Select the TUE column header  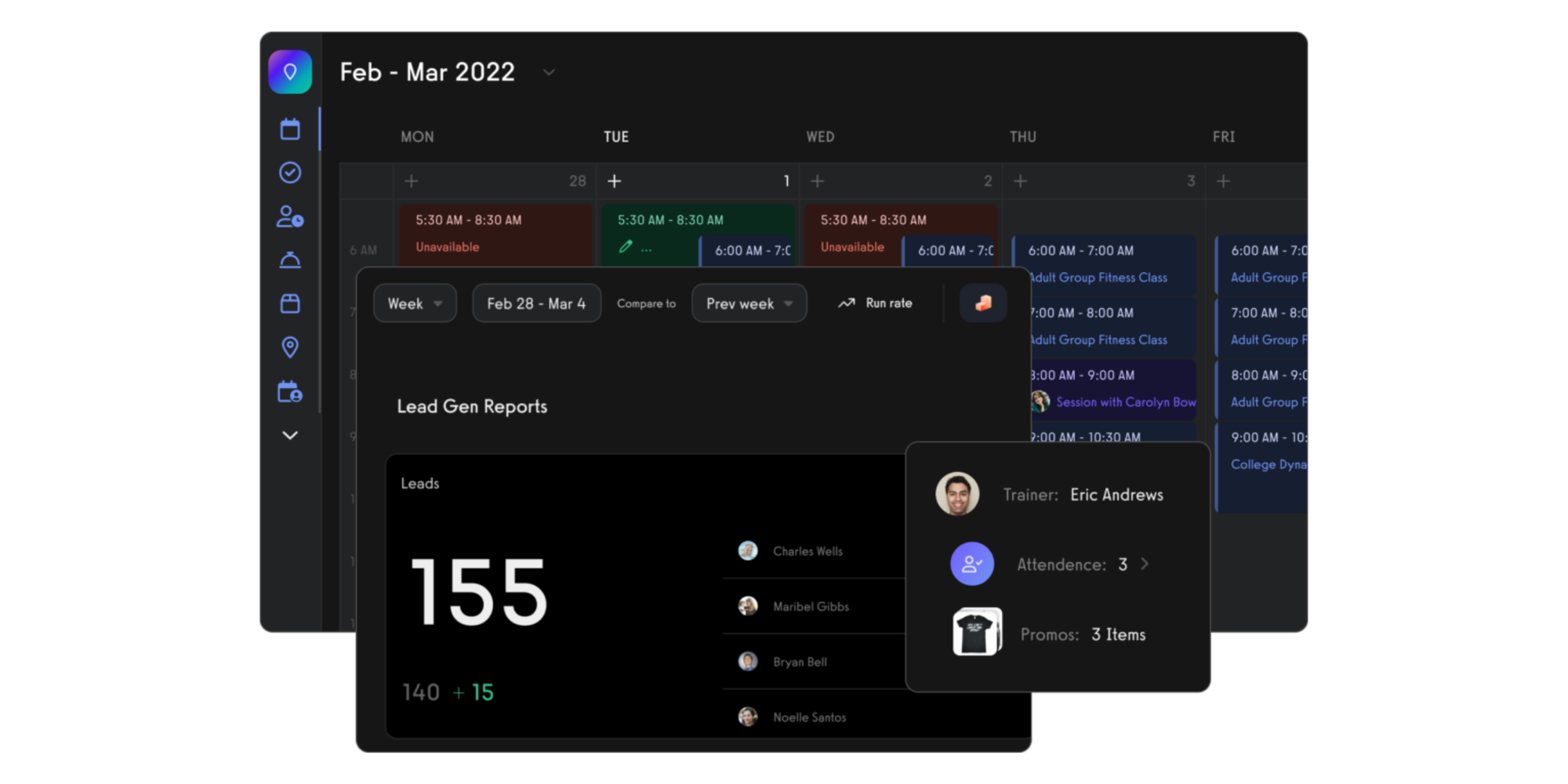(x=616, y=137)
